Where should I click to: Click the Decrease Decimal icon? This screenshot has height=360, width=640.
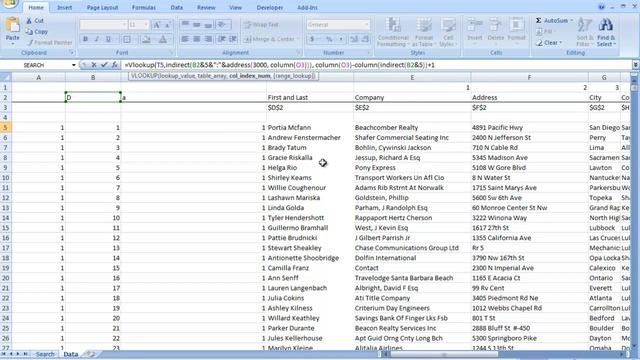click(x=365, y=39)
